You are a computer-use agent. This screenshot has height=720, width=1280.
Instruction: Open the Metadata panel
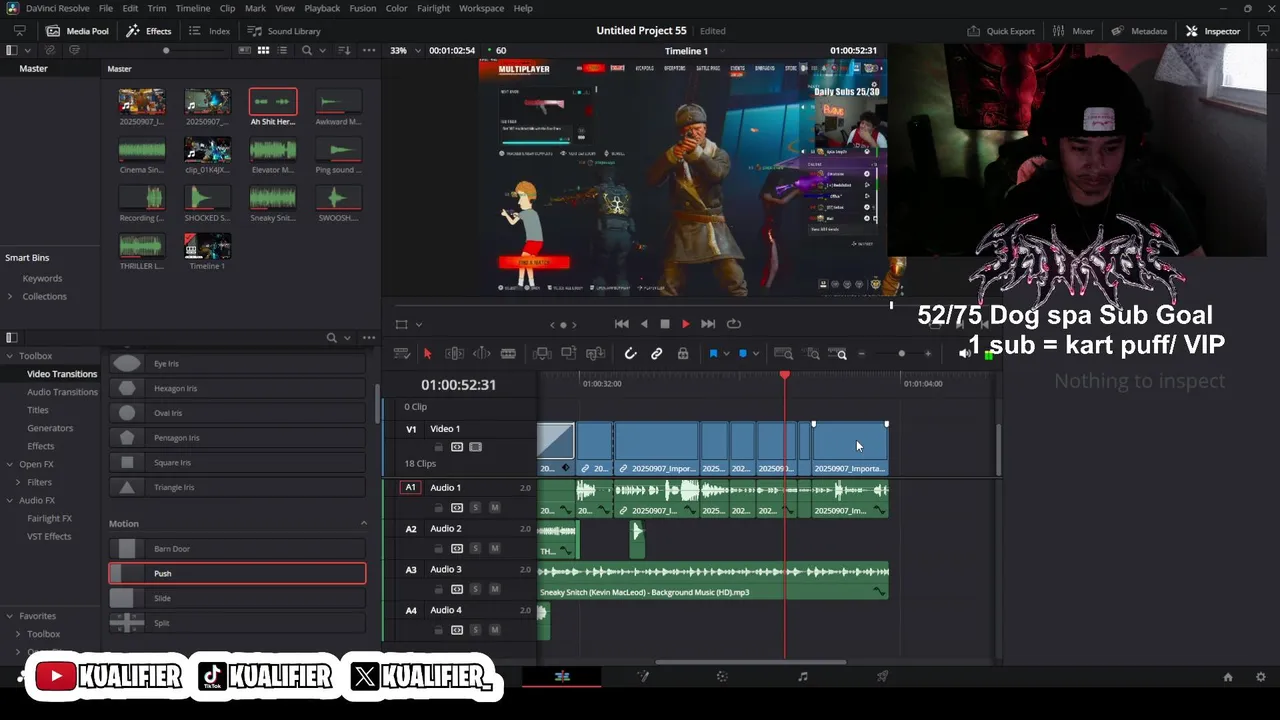[x=1138, y=31]
